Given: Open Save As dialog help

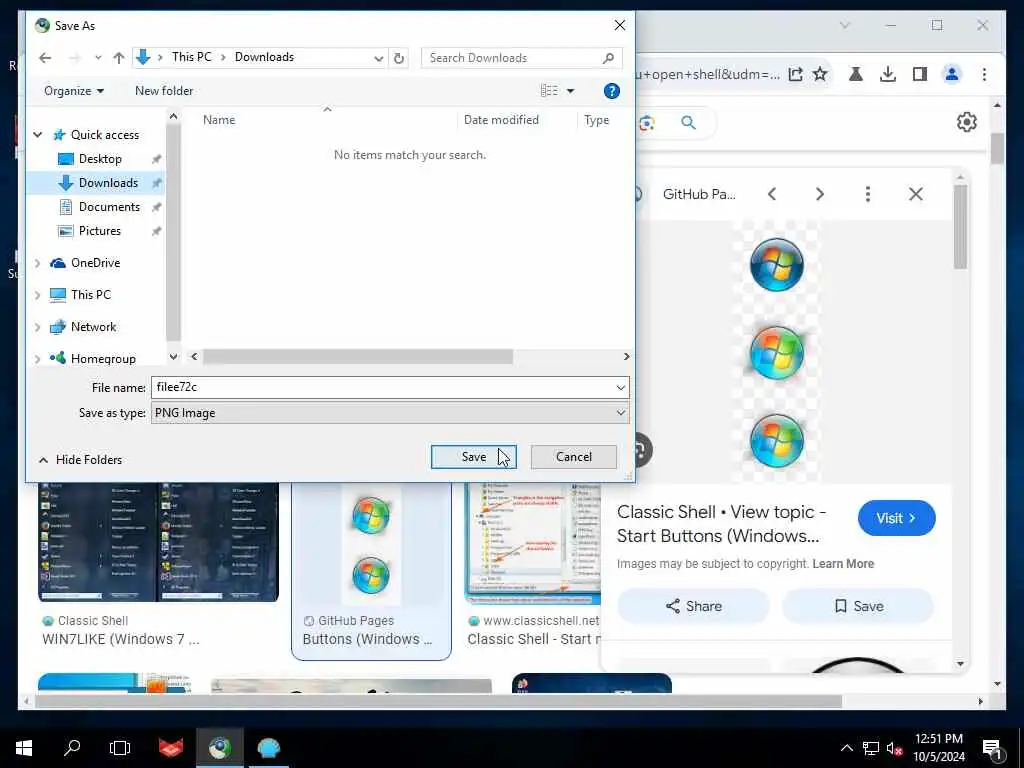Looking at the screenshot, I should point(611,91).
